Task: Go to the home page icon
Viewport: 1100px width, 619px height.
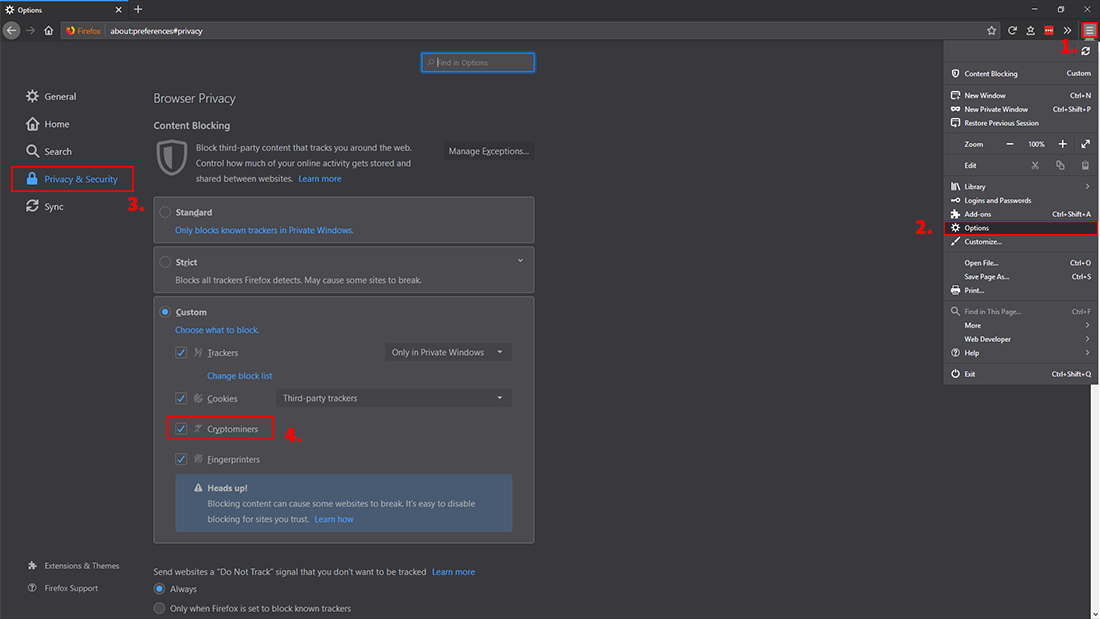Action: pyautogui.click(x=48, y=30)
